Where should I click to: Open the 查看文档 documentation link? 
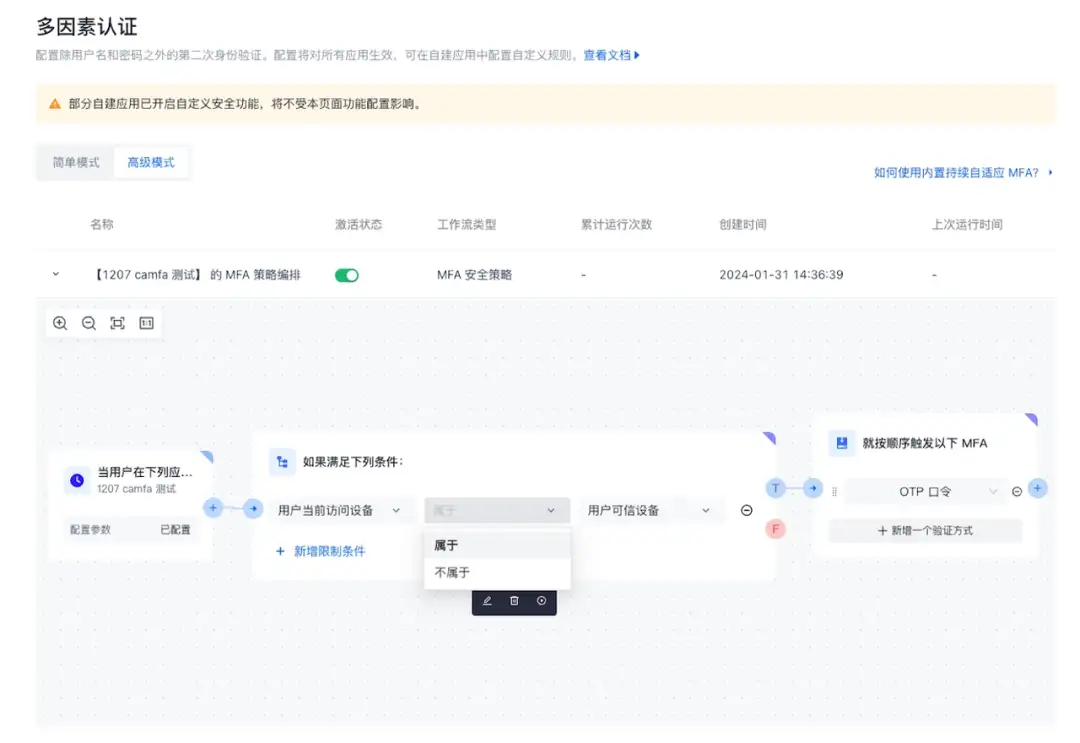(x=611, y=55)
